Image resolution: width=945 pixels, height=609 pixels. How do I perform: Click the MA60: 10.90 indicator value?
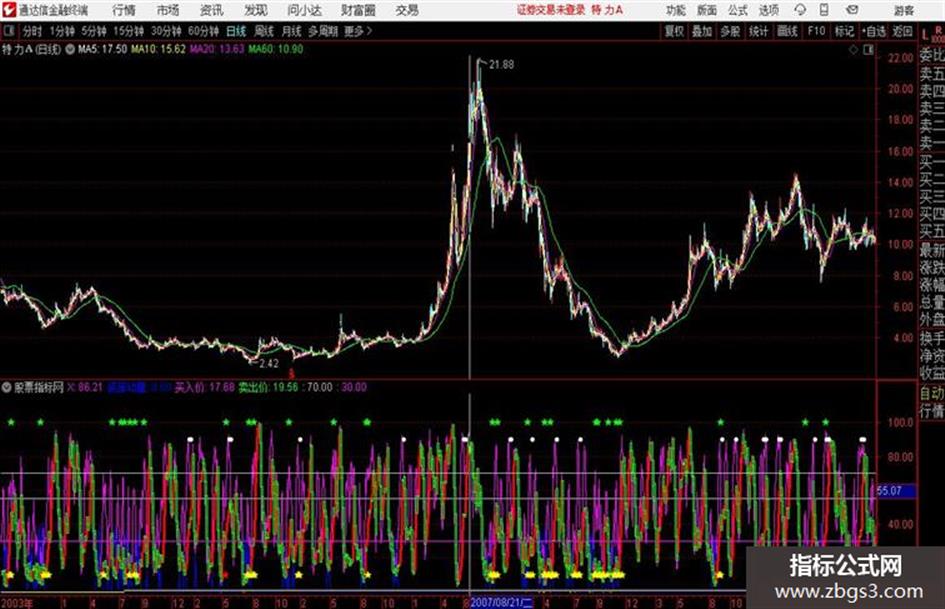pyautogui.click(x=276, y=49)
